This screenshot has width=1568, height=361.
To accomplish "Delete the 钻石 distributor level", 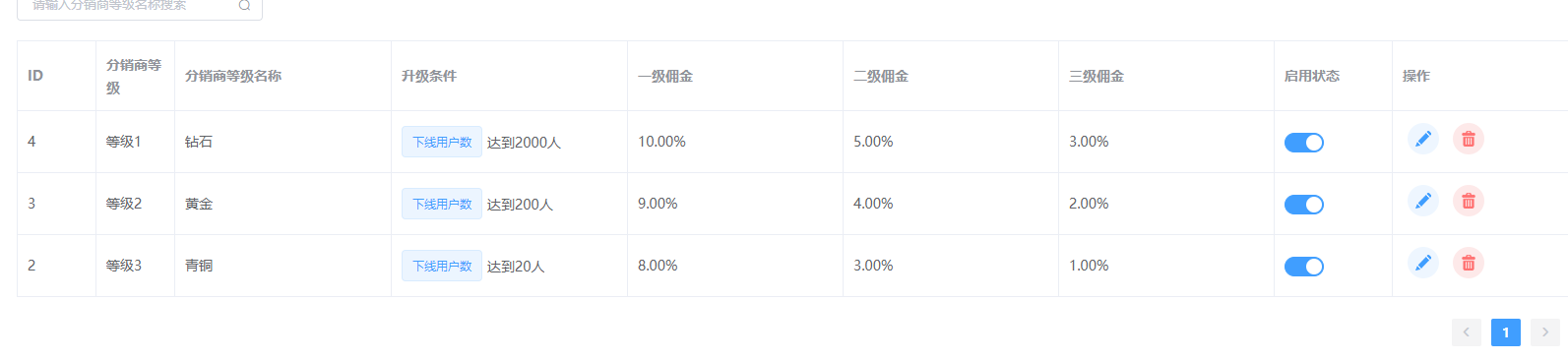I will click(x=1469, y=140).
